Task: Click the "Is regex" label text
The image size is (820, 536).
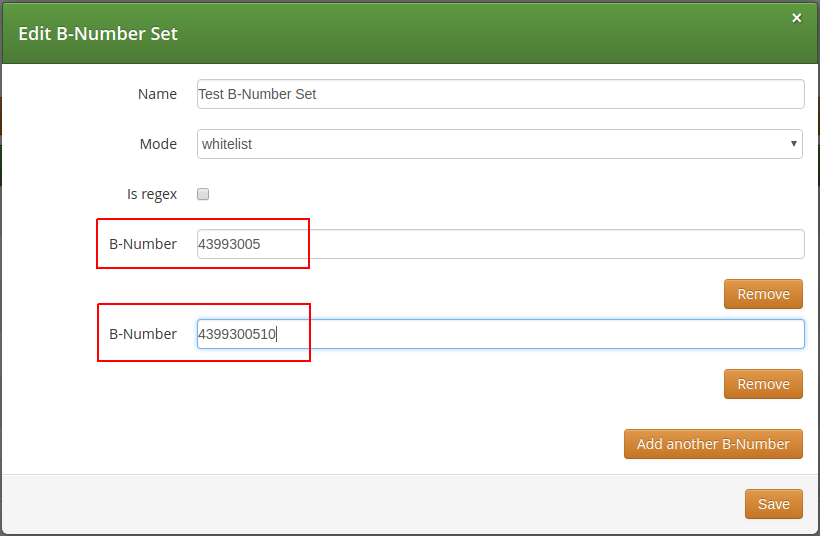Action: click(152, 194)
